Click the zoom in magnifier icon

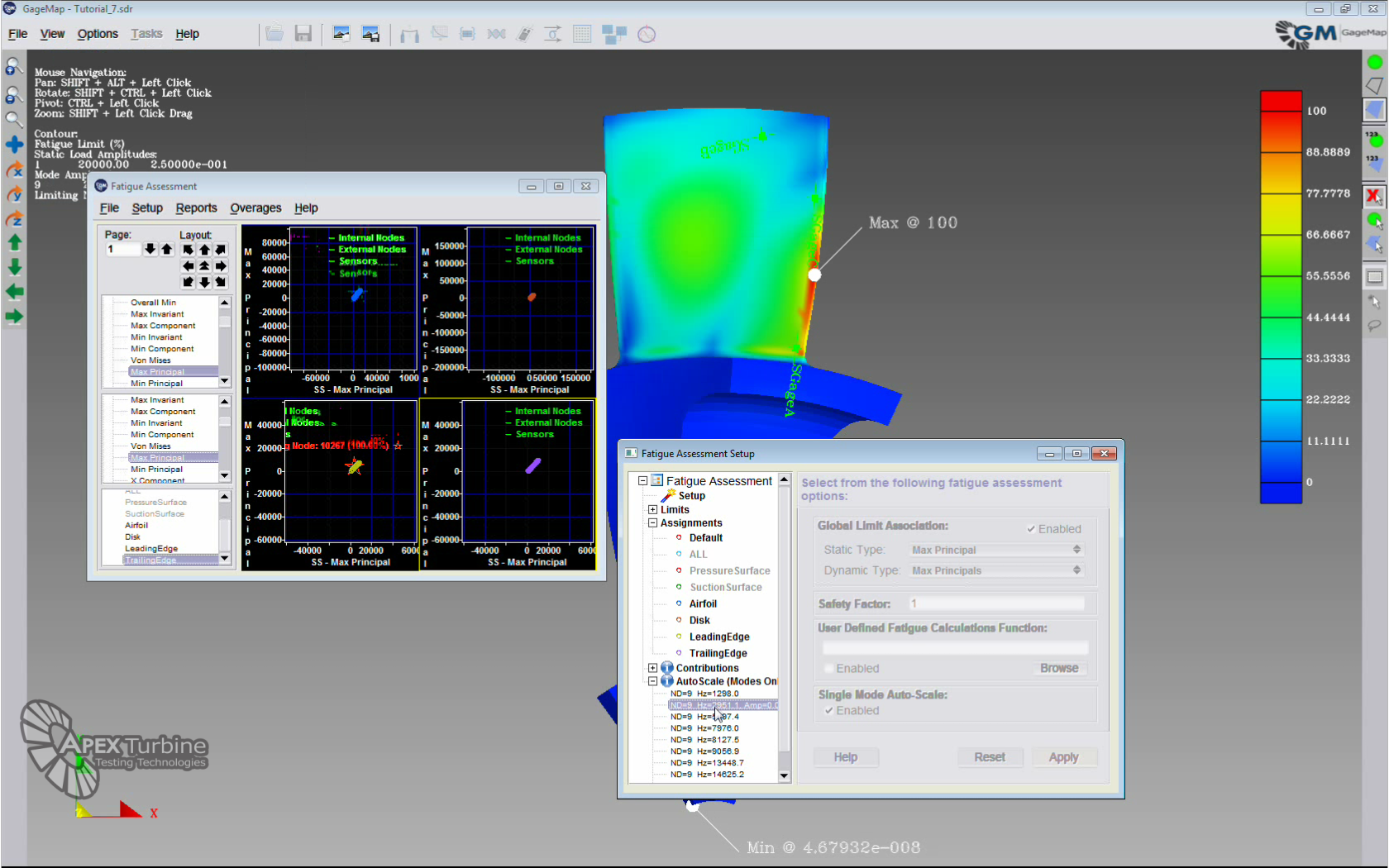click(x=14, y=68)
